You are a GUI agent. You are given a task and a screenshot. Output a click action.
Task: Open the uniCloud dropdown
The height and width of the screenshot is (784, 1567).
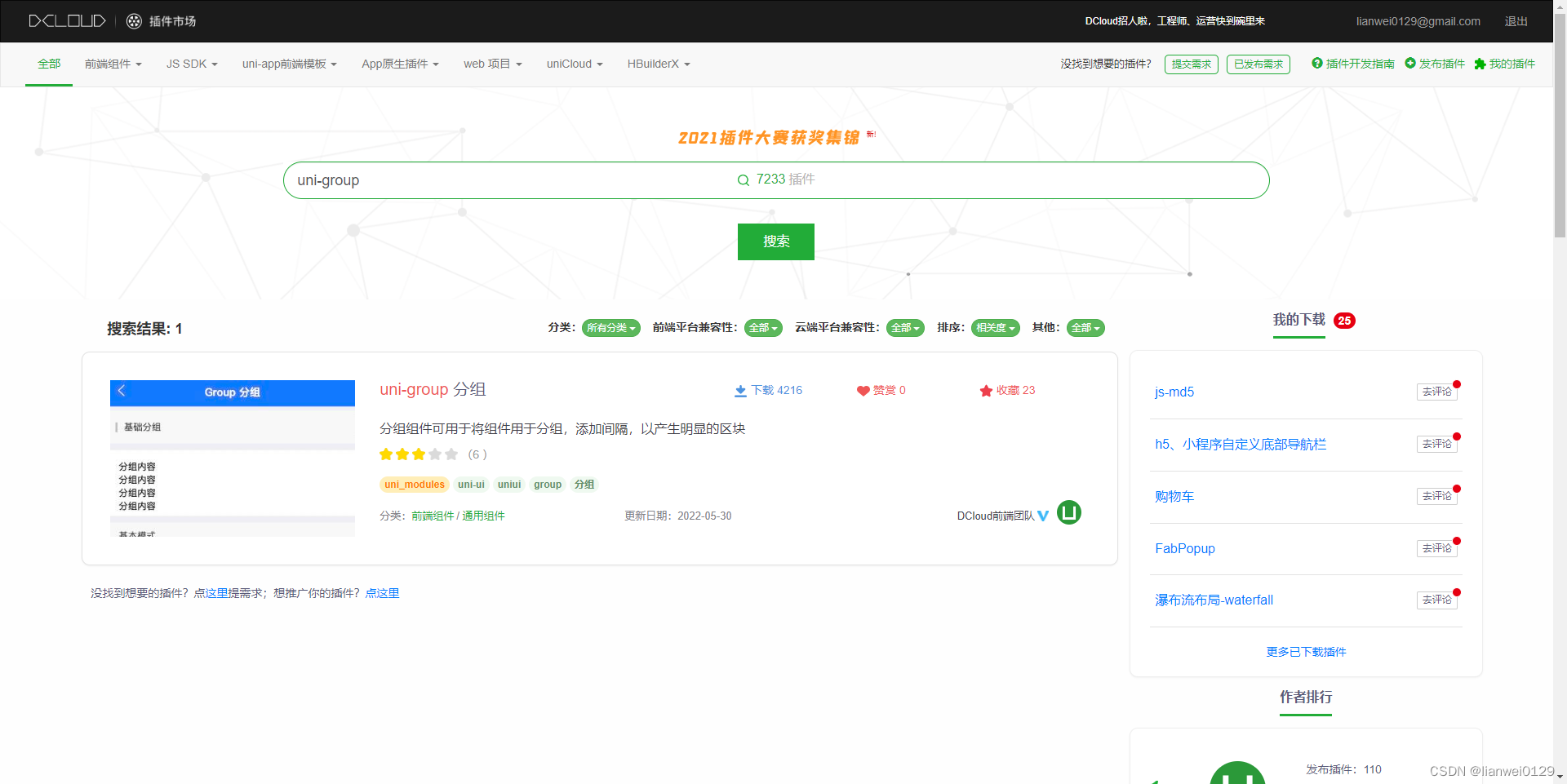(x=575, y=64)
